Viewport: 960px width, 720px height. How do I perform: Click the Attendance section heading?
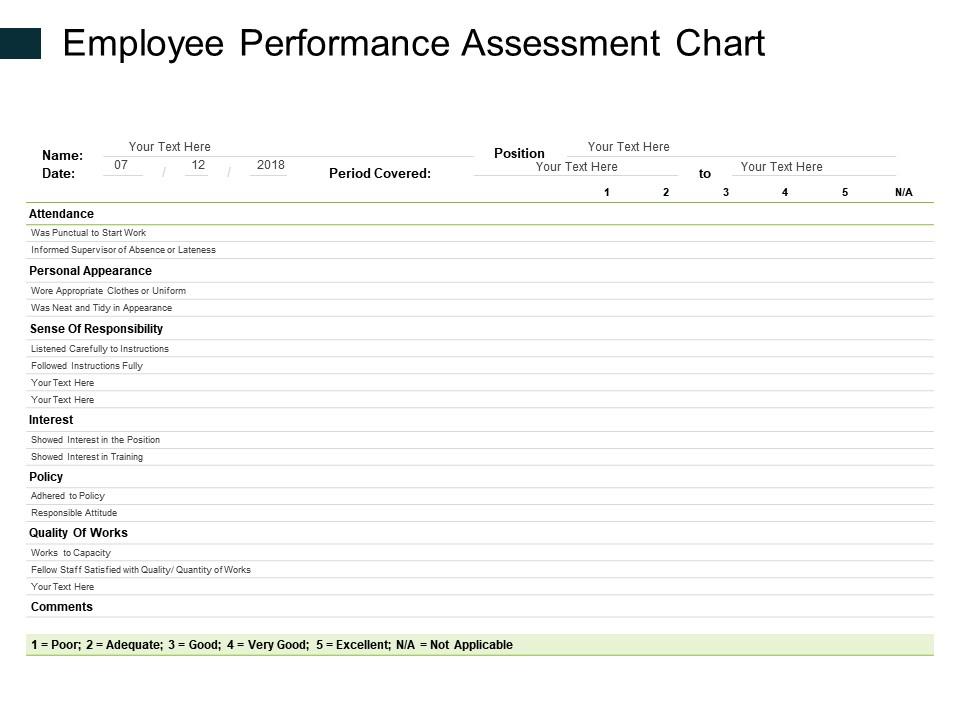61,214
